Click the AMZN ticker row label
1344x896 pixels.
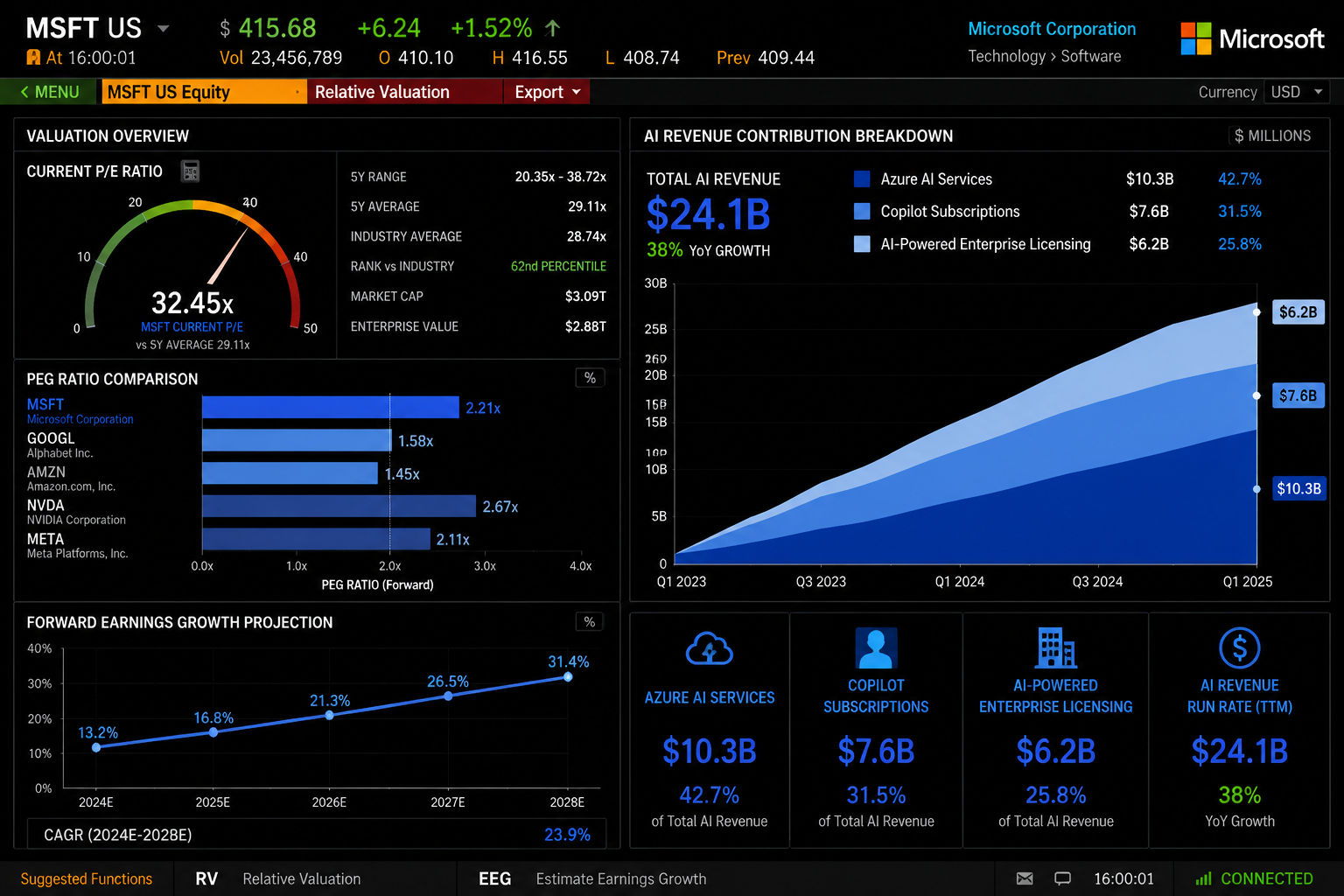click(x=46, y=472)
